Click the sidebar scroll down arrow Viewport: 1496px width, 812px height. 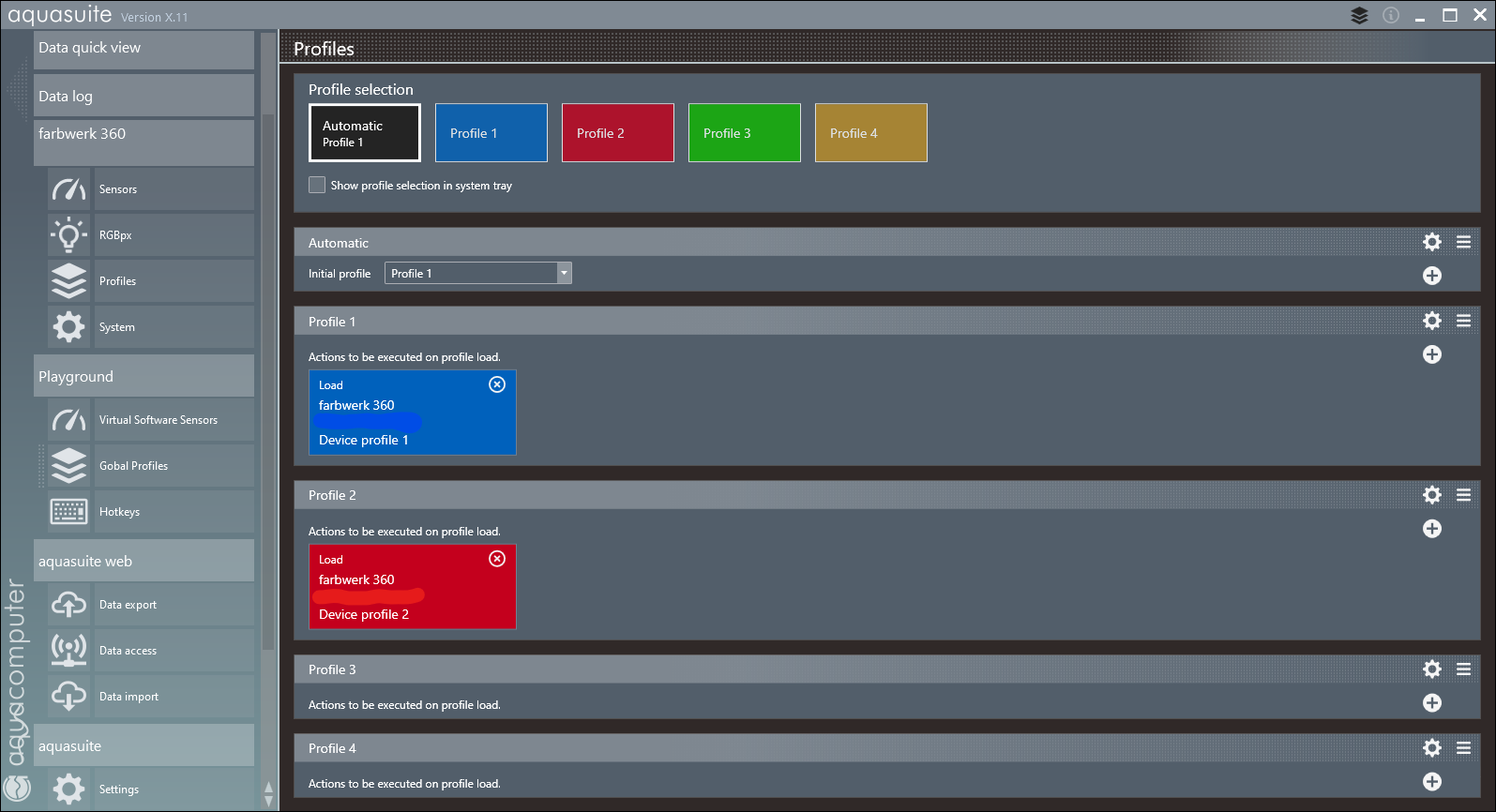click(x=268, y=802)
